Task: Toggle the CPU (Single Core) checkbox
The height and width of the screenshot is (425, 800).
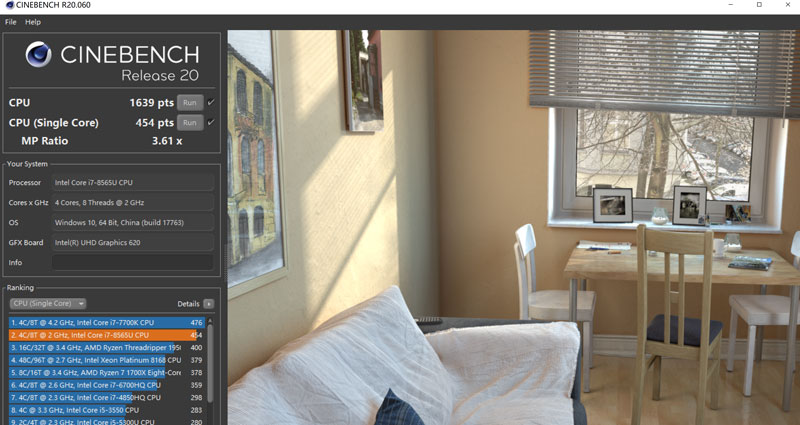Action: point(211,122)
